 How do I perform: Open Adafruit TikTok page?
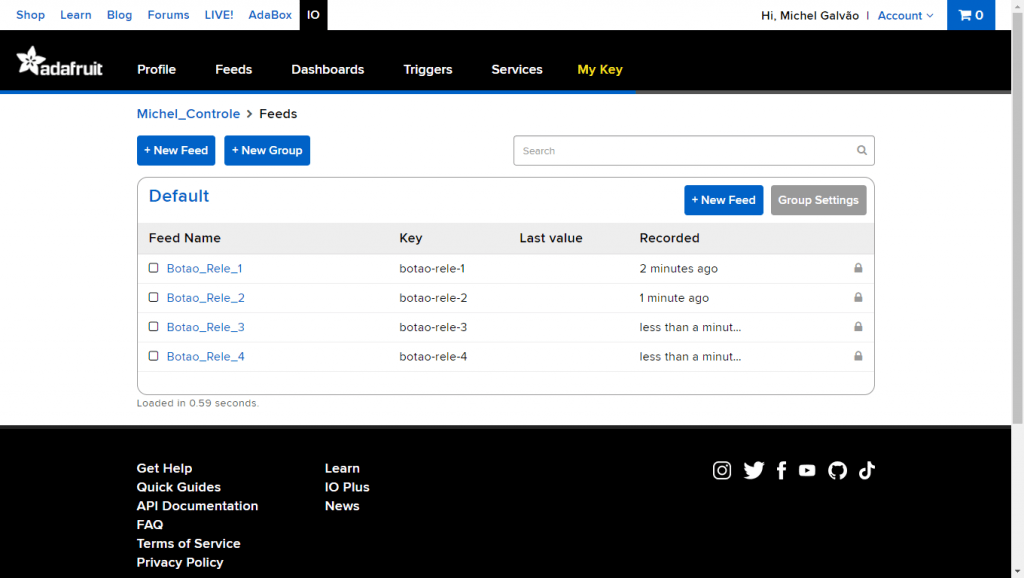pyautogui.click(x=867, y=470)
